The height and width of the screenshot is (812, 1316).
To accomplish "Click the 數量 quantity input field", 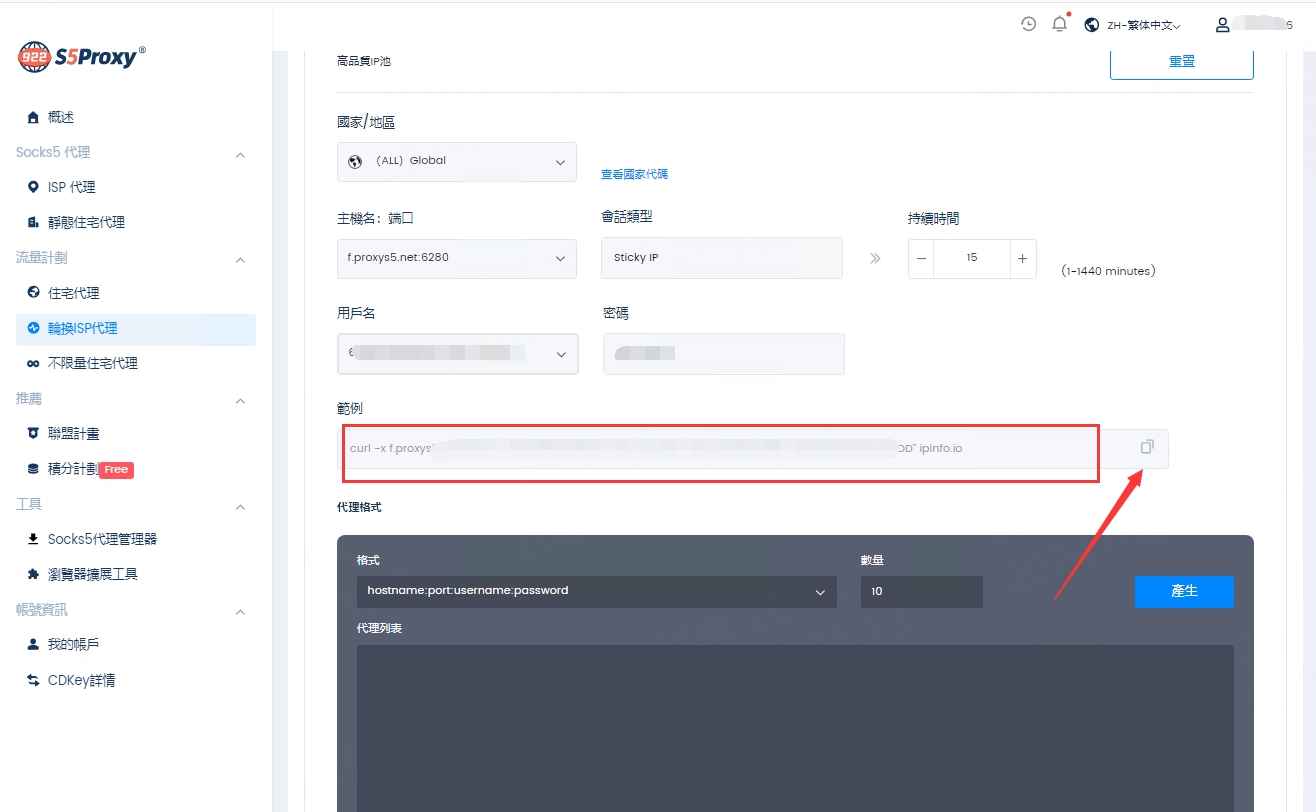I will pos(921,592).
